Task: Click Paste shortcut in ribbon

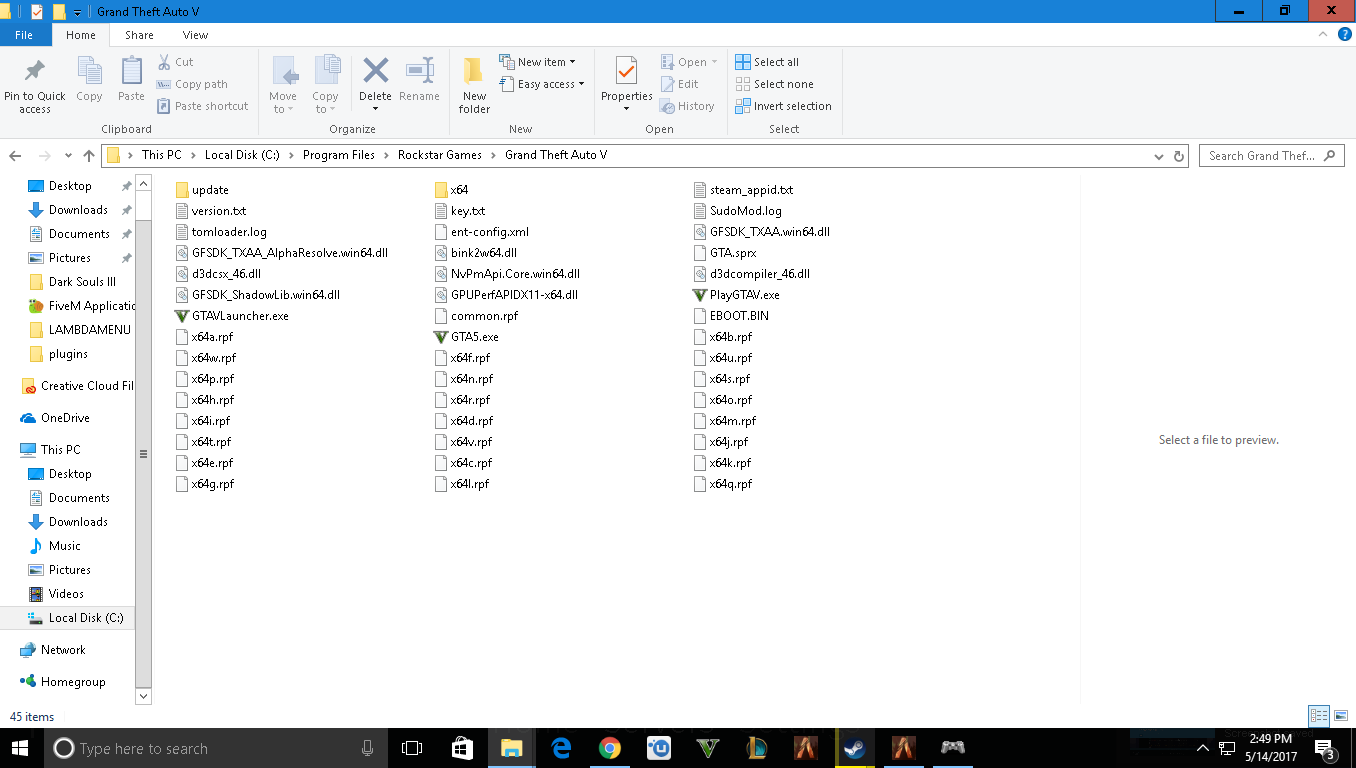Action: pos(202,106)
